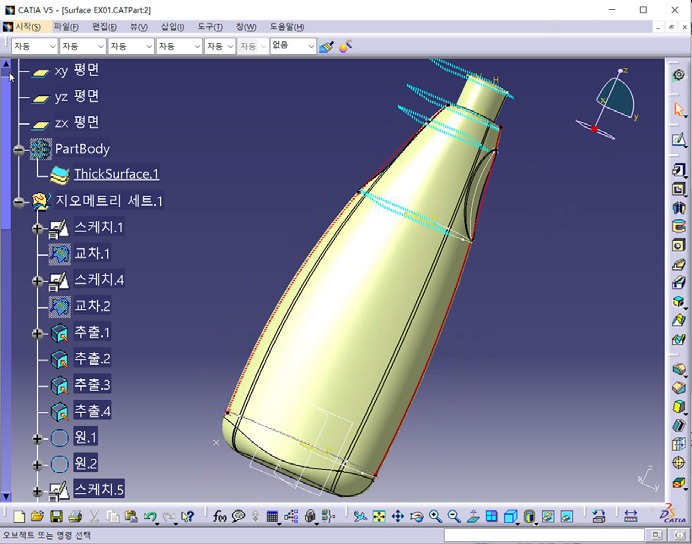Image resolution: width=692 pixels, height=544 pixels.
Task: Open the formula f(x) tool
Action: [x=220, y=516]
